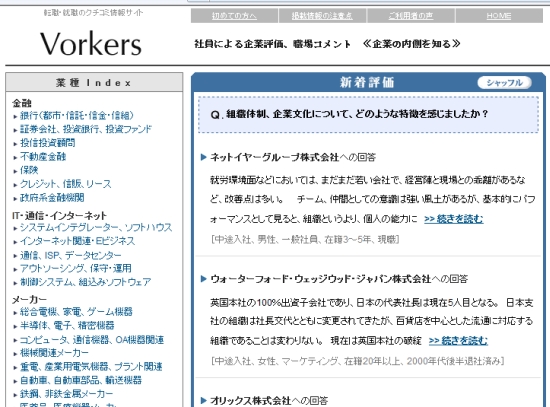The height and width of the screenshot is (407, 550).
Task: Click the 金融 section heading
Action: (x=22, y=103)
